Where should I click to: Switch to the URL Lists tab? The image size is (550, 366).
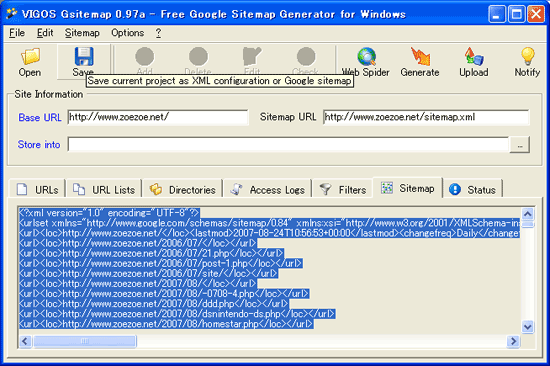pyautogui.click(x=104, y=189)
